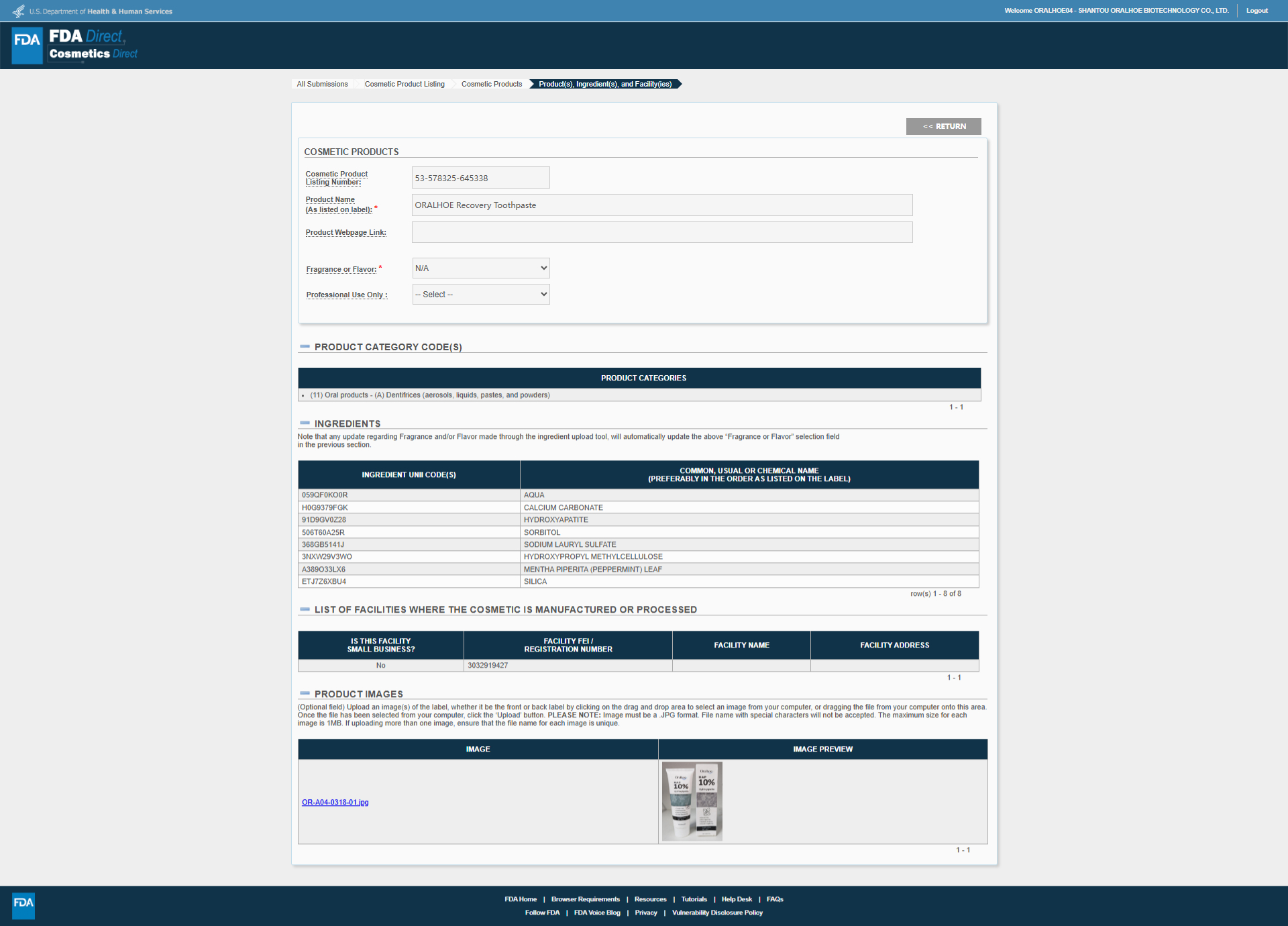Log out using the Logout link
The height and width of the screenshot is (926, 1288).
coord(1257,11)
